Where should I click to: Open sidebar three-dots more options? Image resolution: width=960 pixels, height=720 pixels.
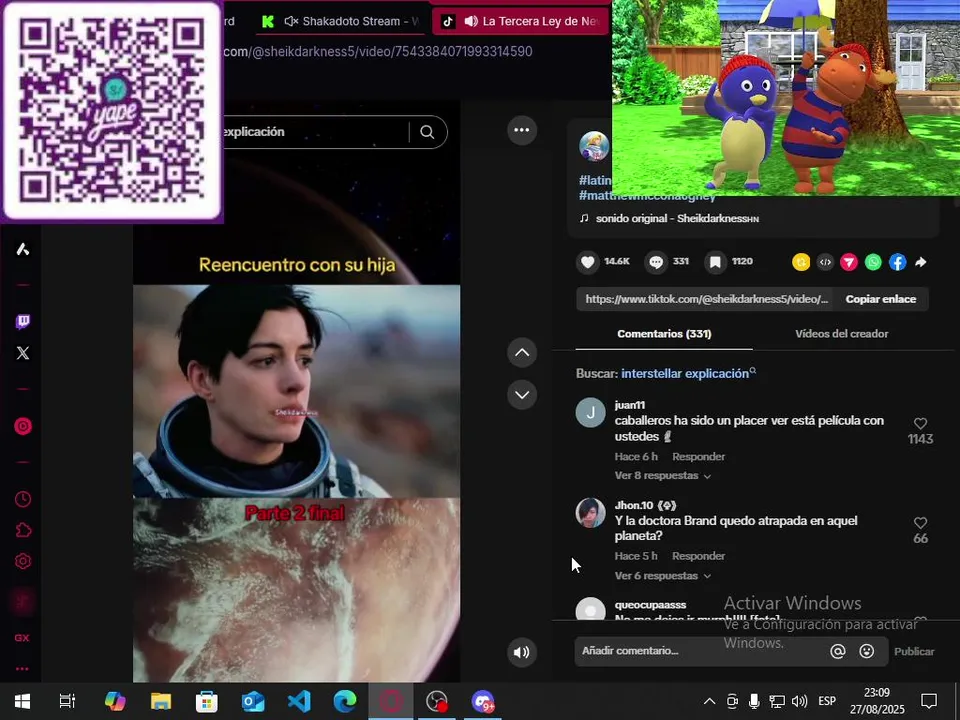(22, 669)
